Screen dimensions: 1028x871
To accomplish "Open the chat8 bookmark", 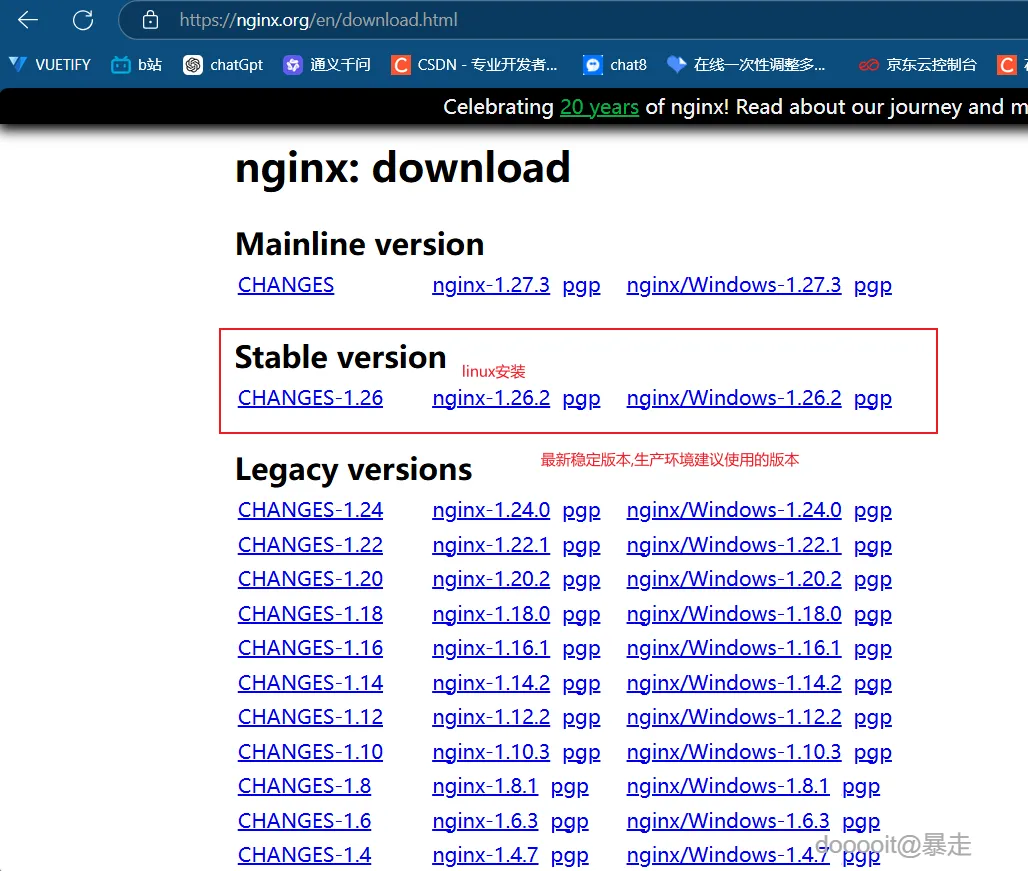I will 615,65.
